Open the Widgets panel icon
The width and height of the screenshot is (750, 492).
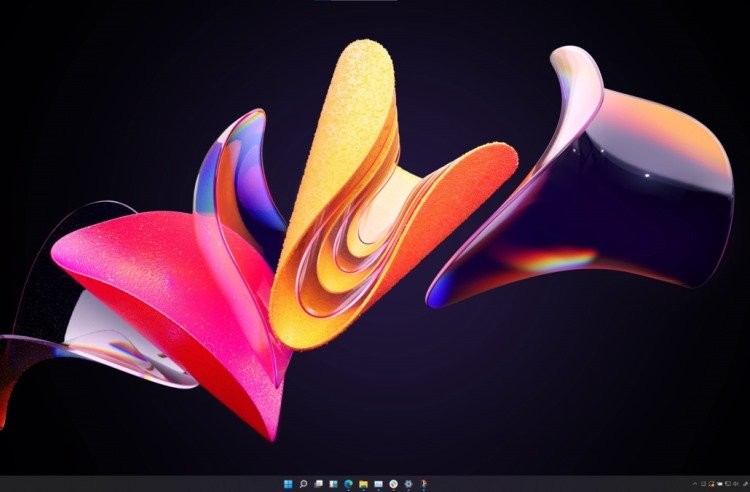pyautogui.click(x=333, y=484)
